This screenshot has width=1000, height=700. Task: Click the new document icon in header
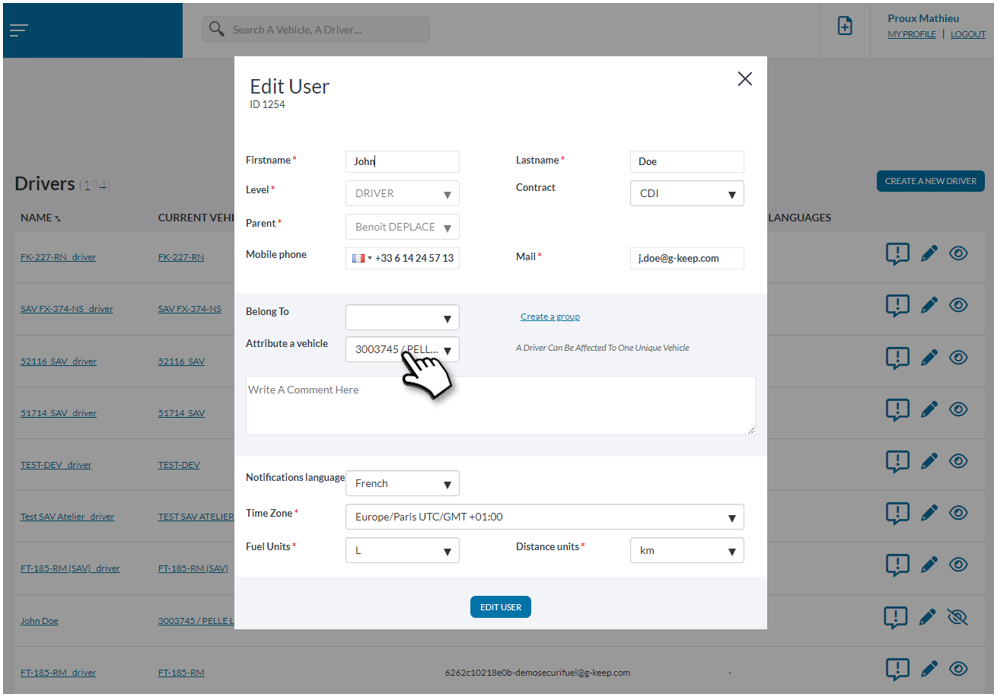pos(845,28)
